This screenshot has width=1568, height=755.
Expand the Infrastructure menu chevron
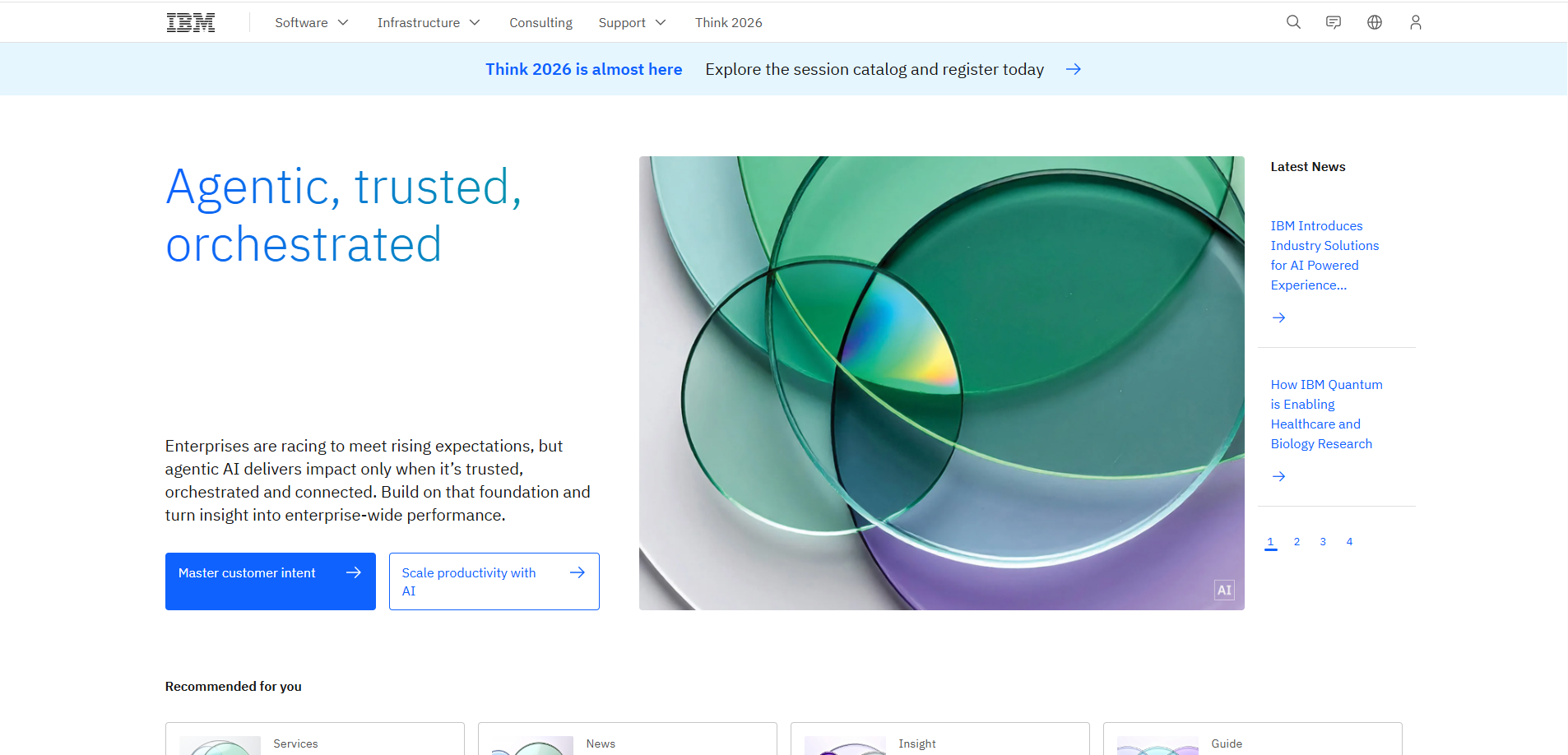(x=475, y=22)
